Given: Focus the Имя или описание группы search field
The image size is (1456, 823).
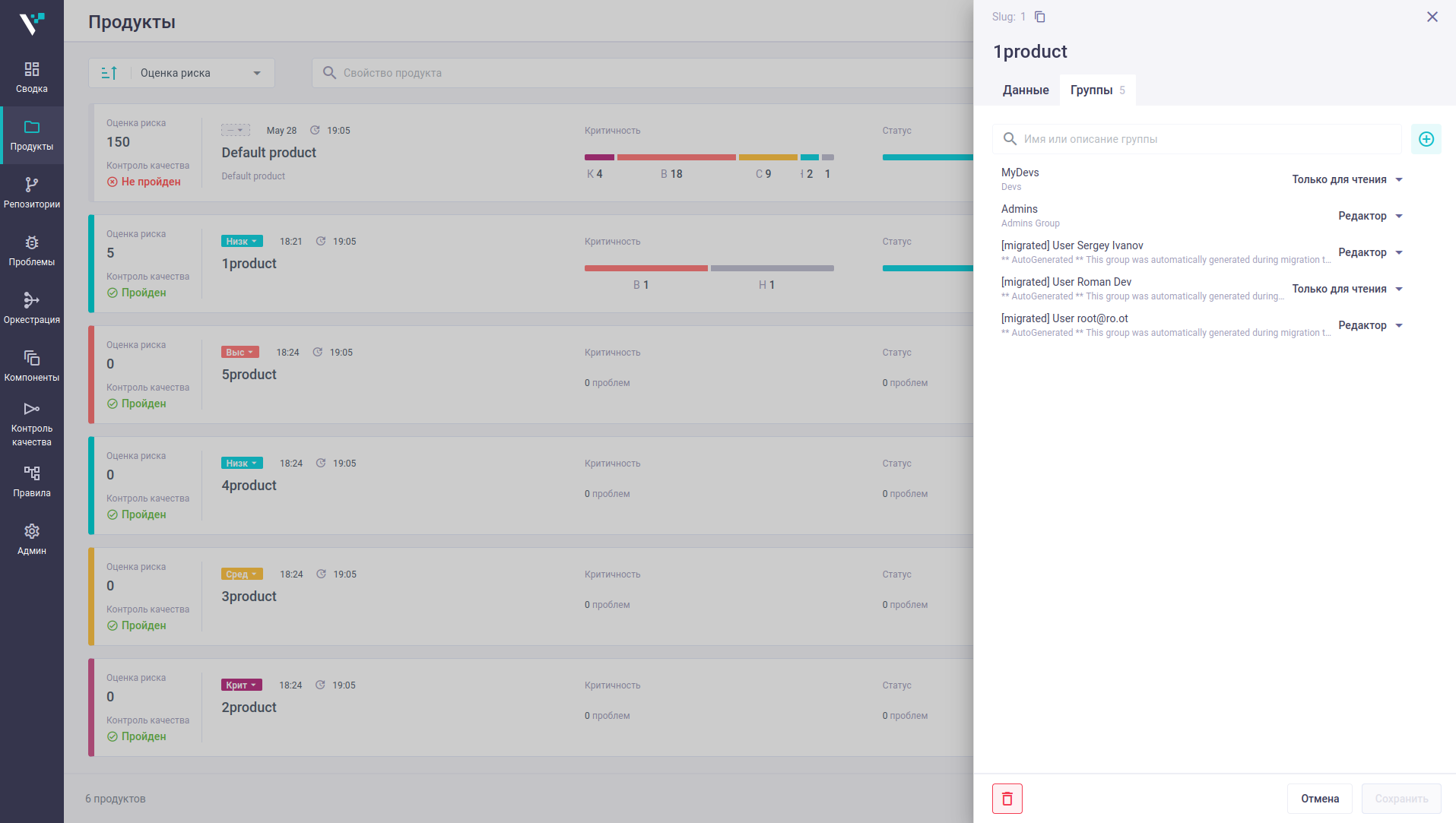Looking at the screenshot, I should coord(1197,139).
